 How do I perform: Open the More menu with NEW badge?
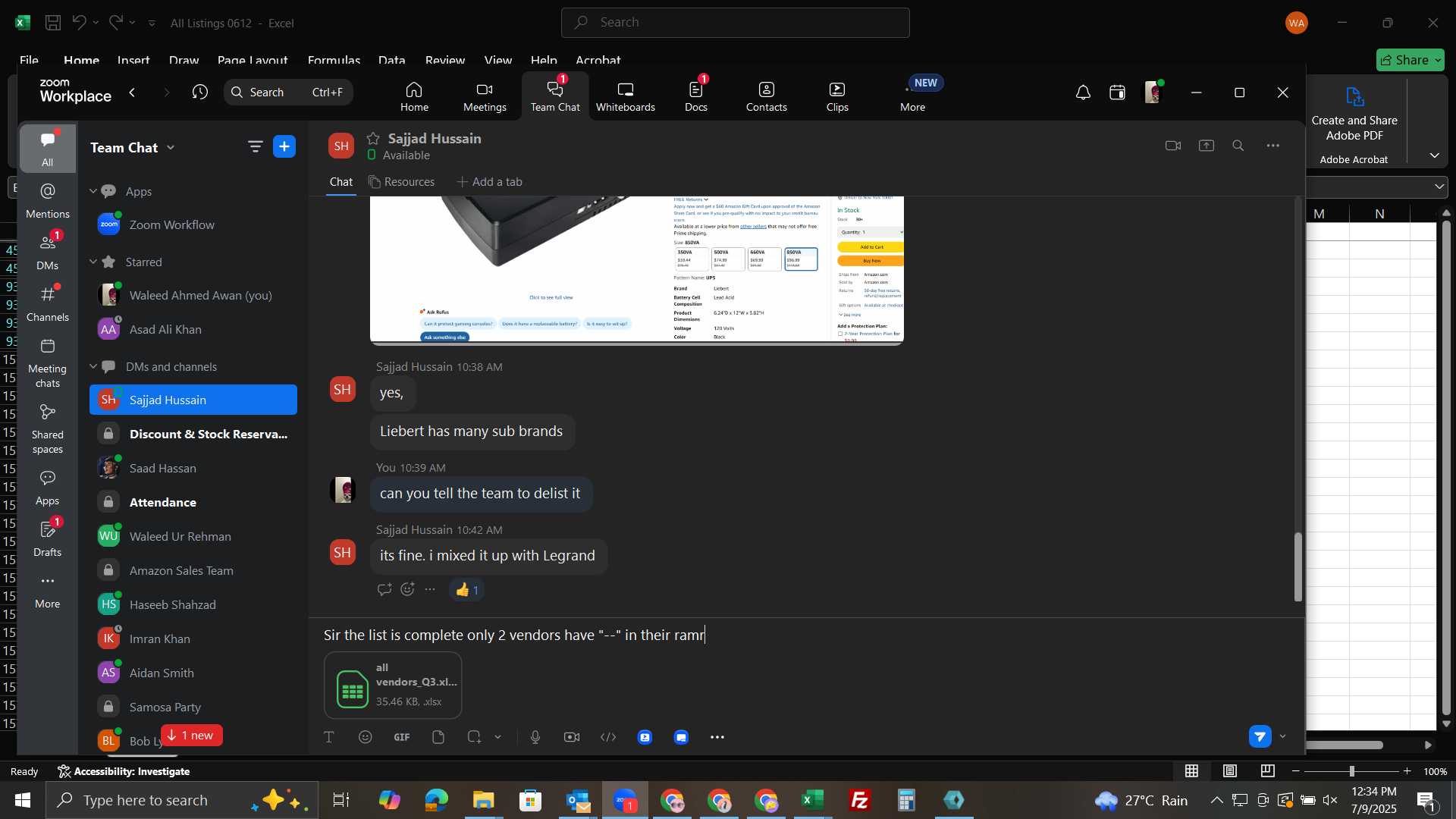tap(913, 96)
